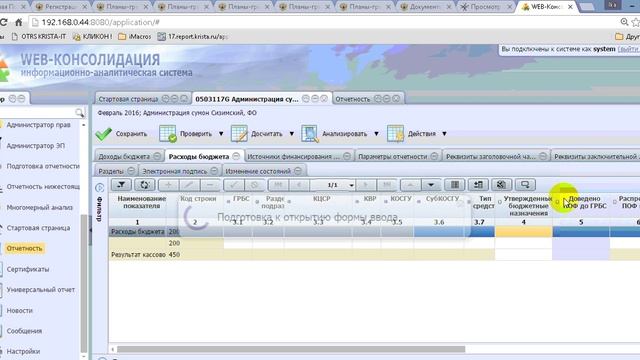The width and height of the screenshot is (640, 360).
Task: Click minus icon on Расходы бюджета tab
Action: (236, 156)
